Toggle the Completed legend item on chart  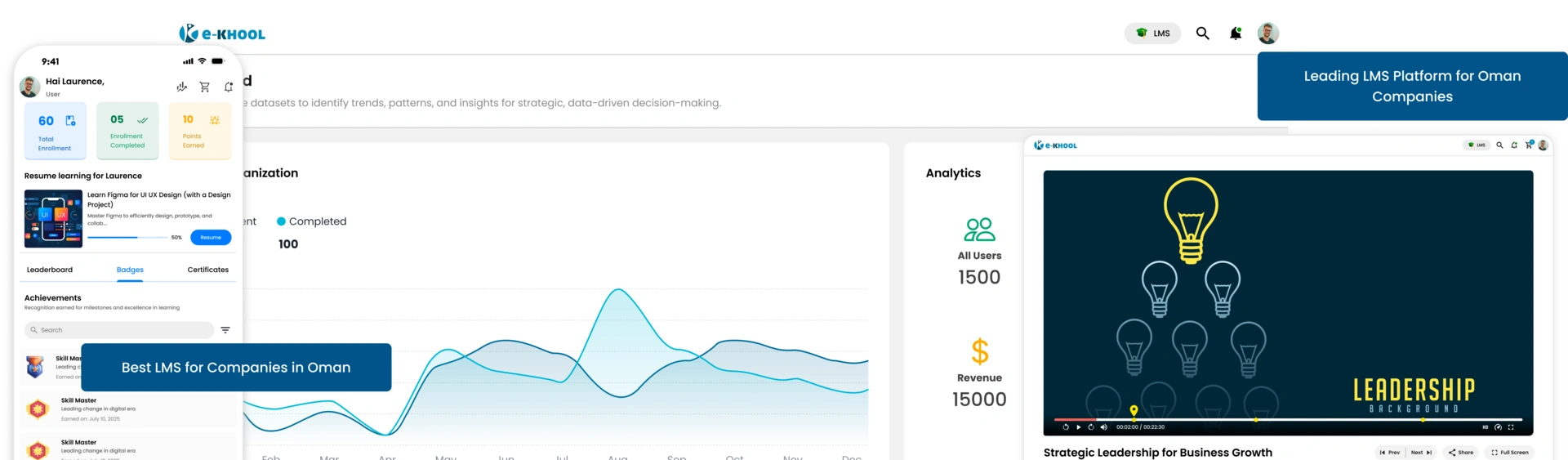312,221
